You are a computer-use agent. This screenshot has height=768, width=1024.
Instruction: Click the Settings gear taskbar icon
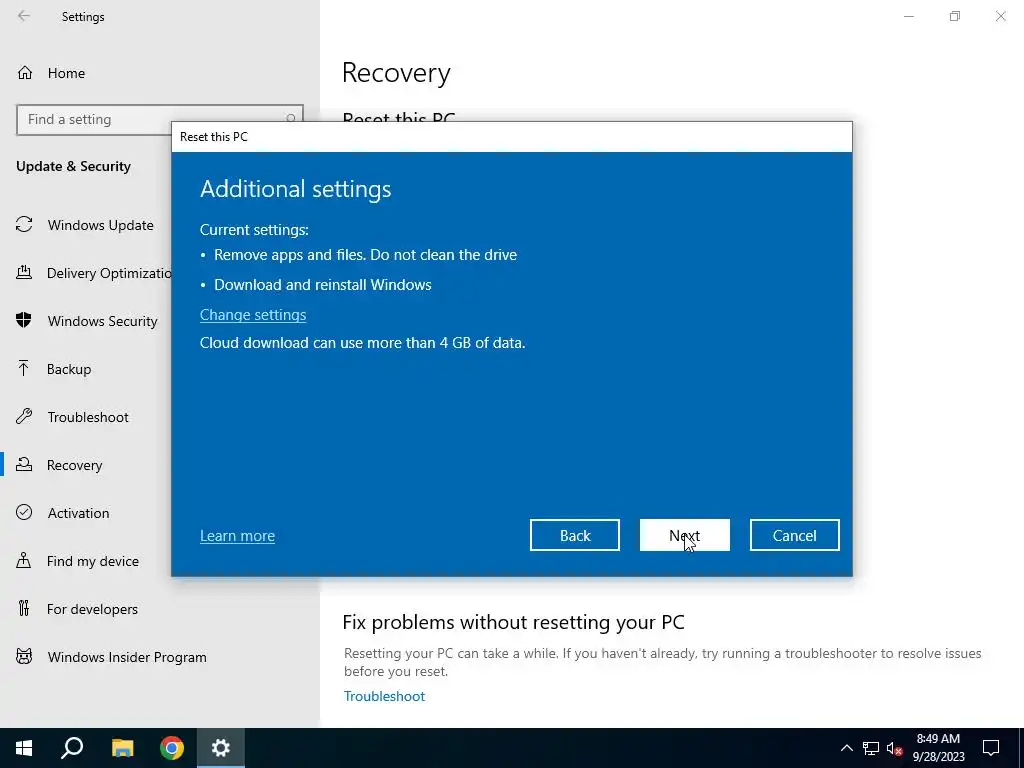pyautogui.click(x=221, y=748)
